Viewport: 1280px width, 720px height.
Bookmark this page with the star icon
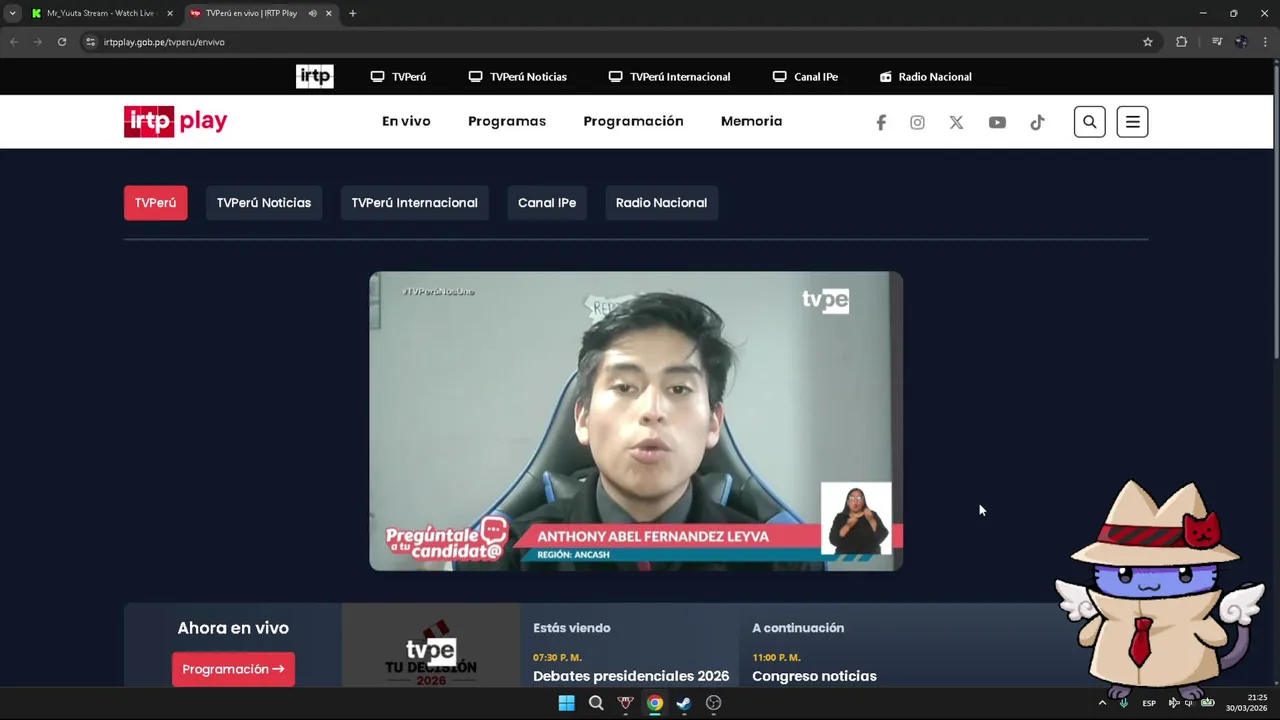pos(1148,42)
